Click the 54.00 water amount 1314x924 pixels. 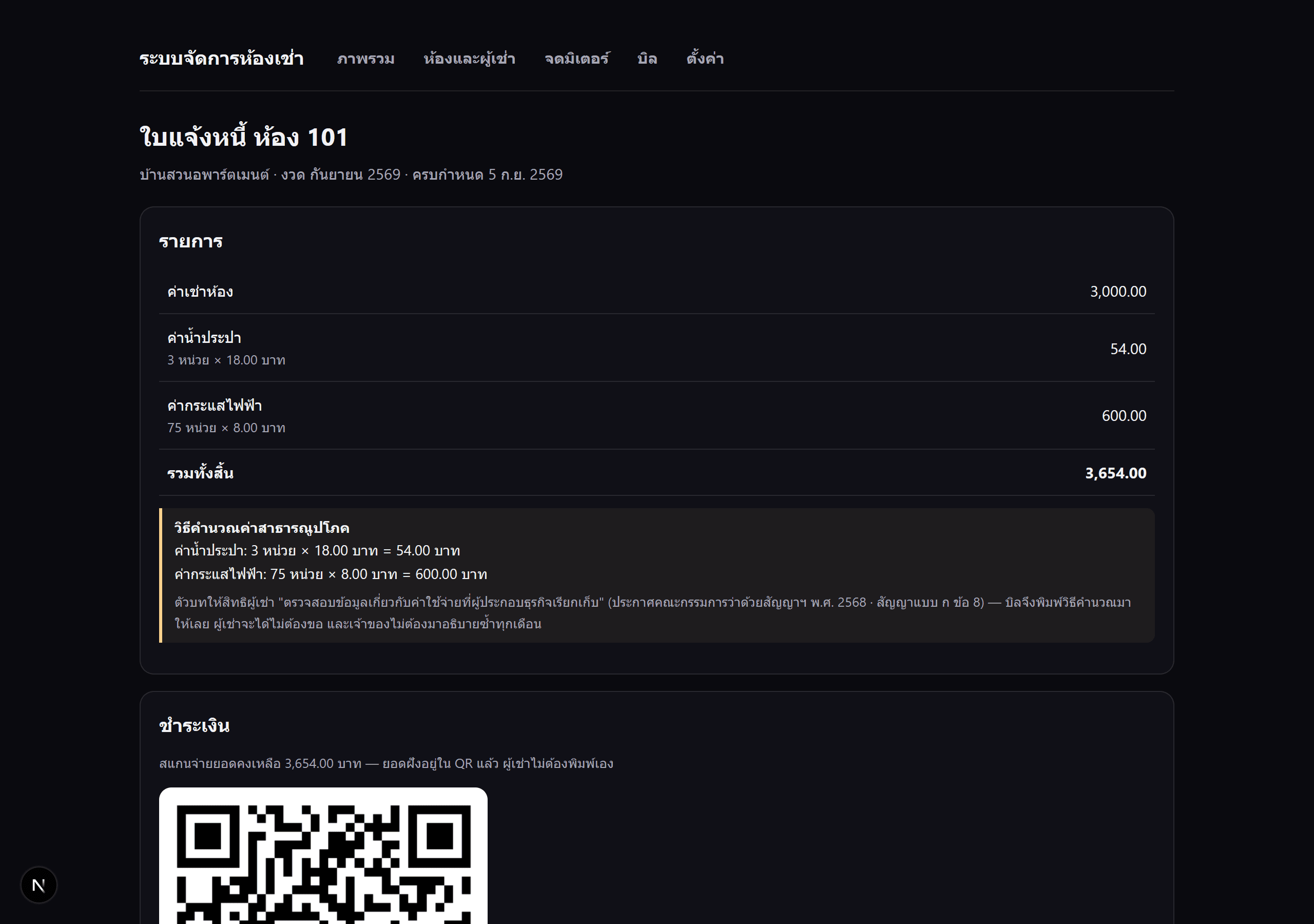1128,349
